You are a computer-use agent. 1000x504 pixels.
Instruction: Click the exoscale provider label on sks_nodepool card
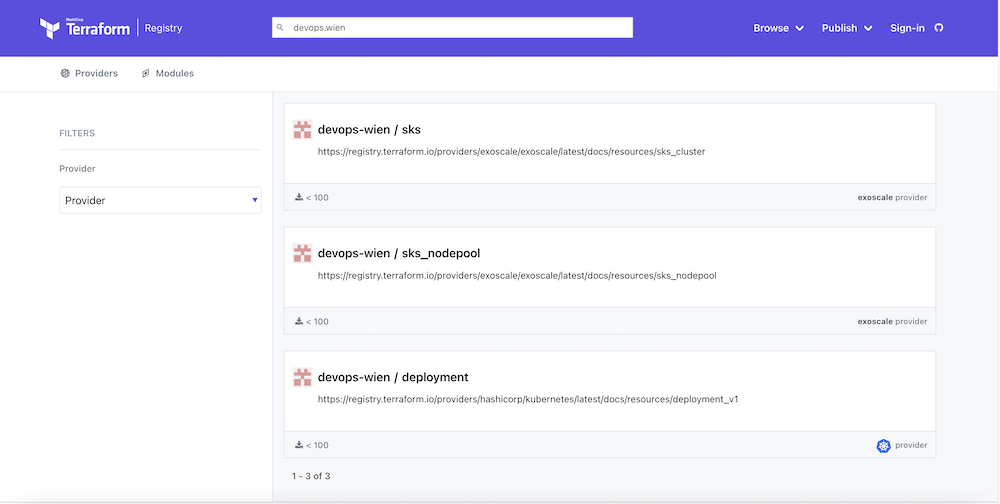click(892, 322)
